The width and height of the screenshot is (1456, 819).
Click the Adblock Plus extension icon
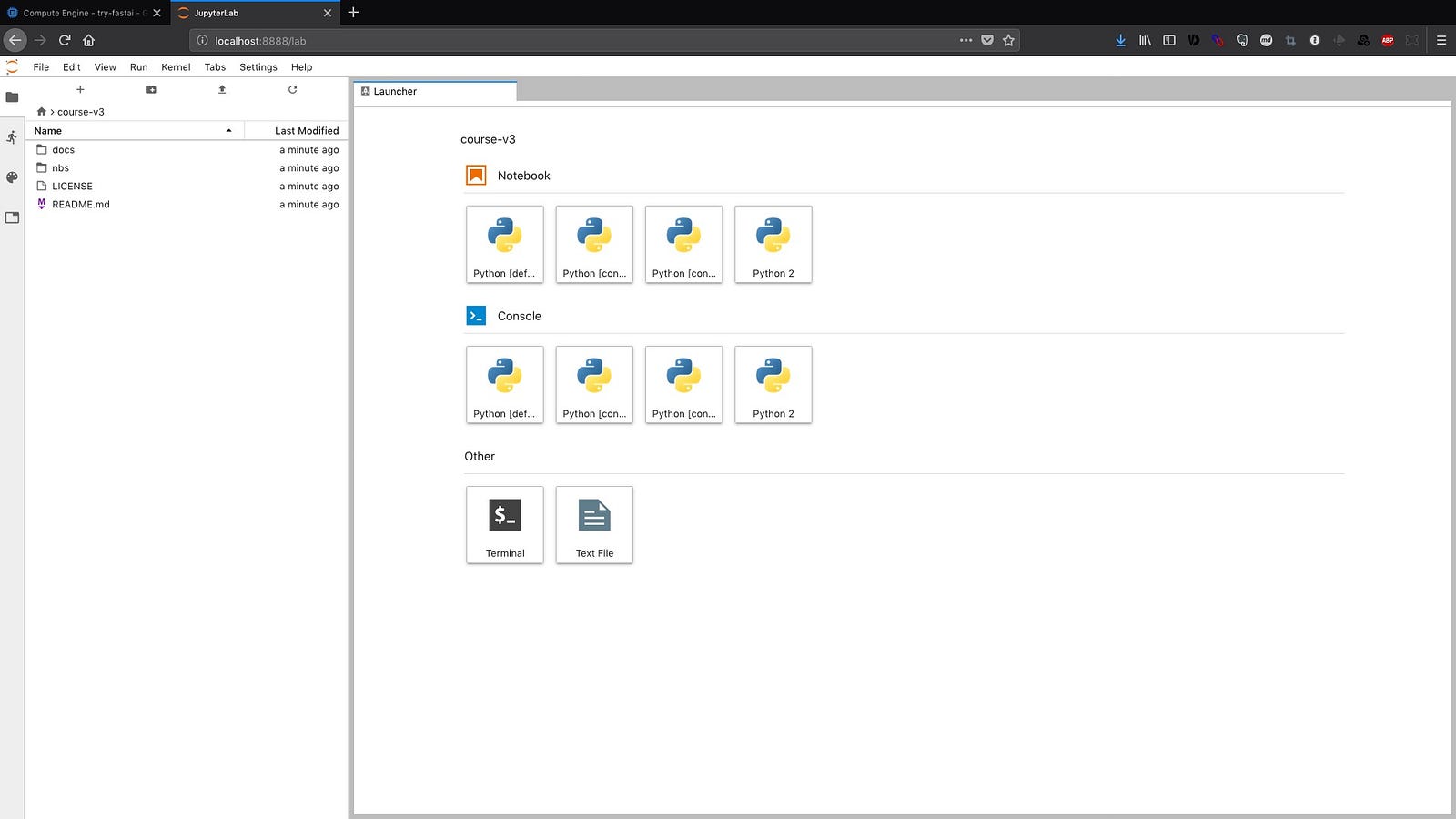pos(1388,40)
